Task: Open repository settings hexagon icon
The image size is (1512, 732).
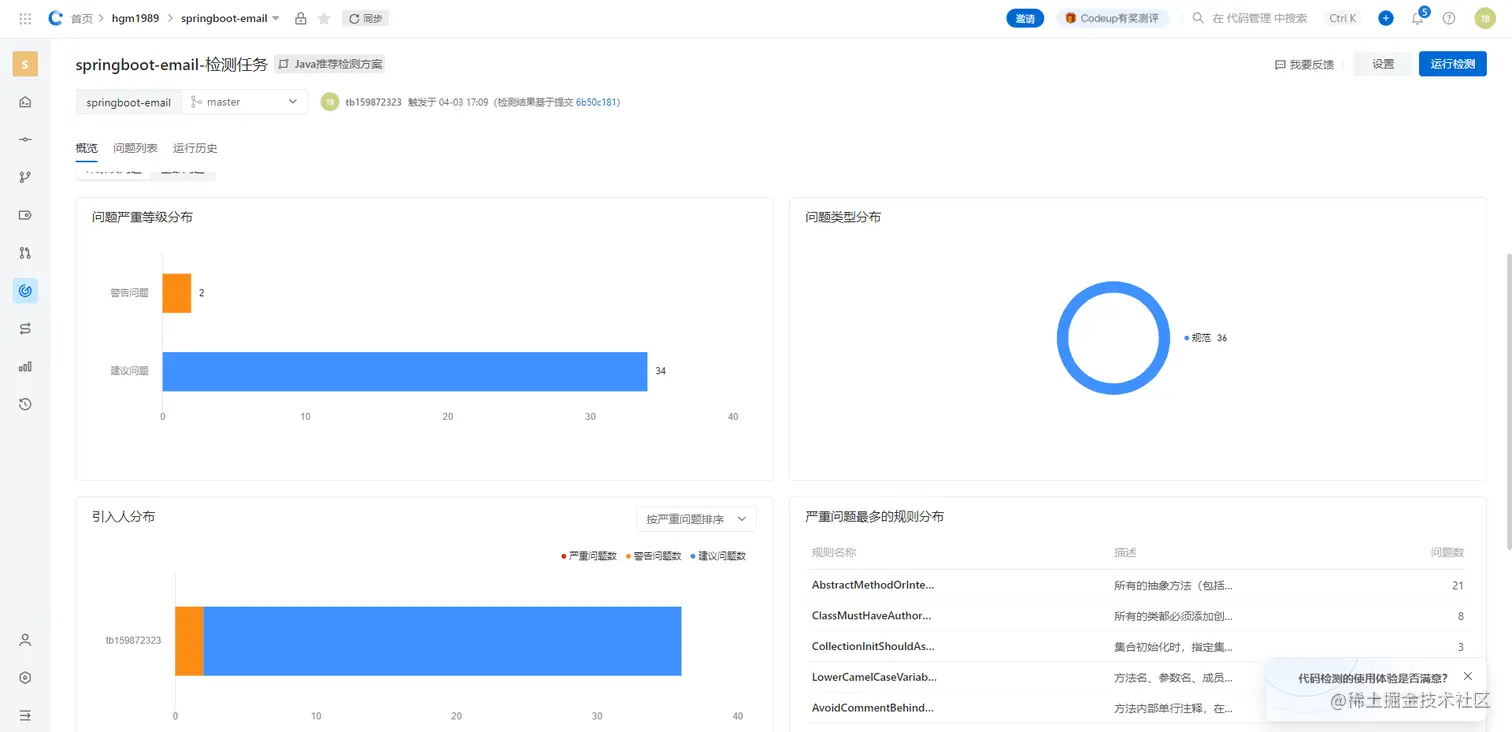Action: click(25, 677)
